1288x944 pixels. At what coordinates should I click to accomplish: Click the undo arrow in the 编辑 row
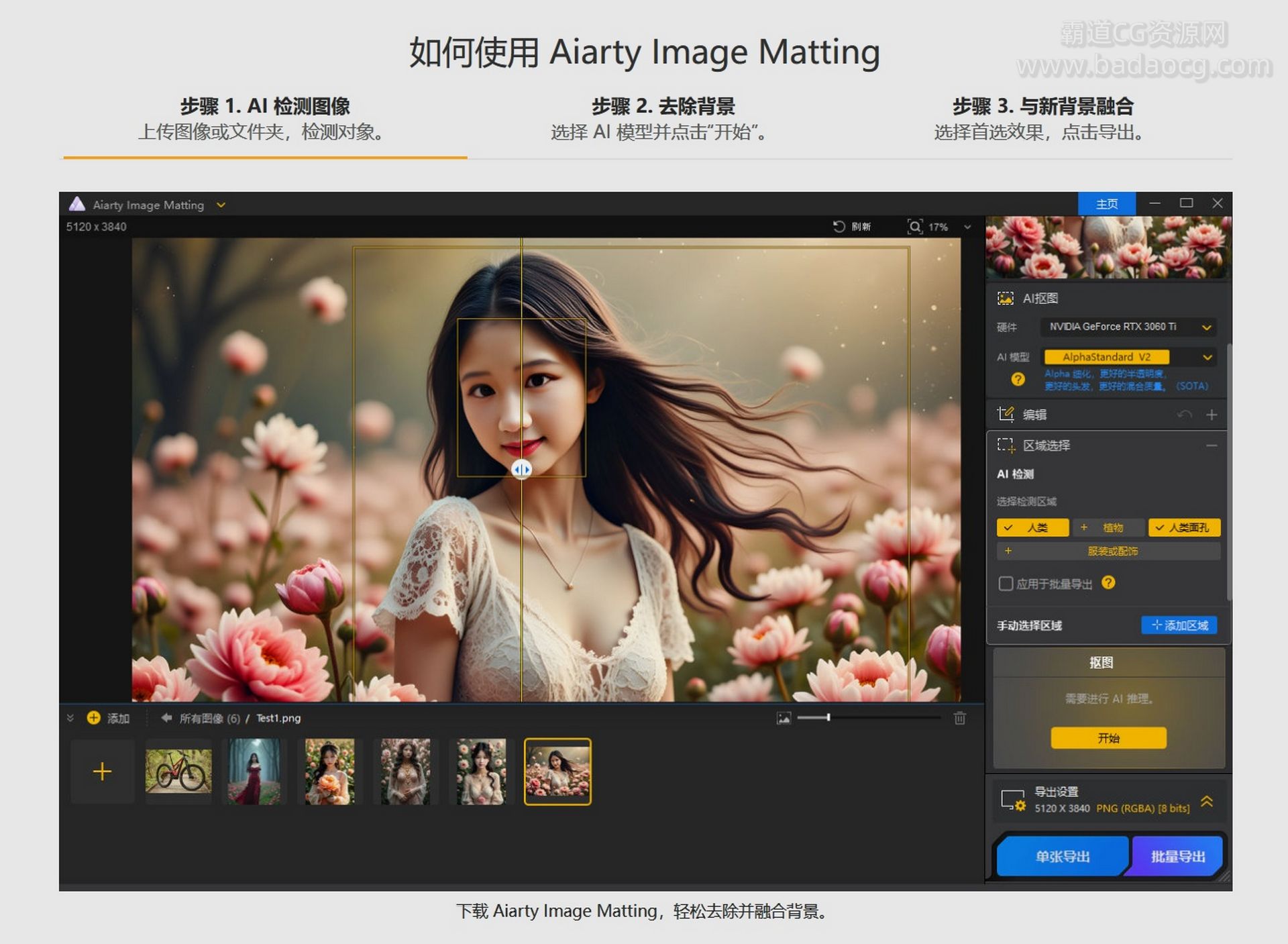(x=1185, y=415)
